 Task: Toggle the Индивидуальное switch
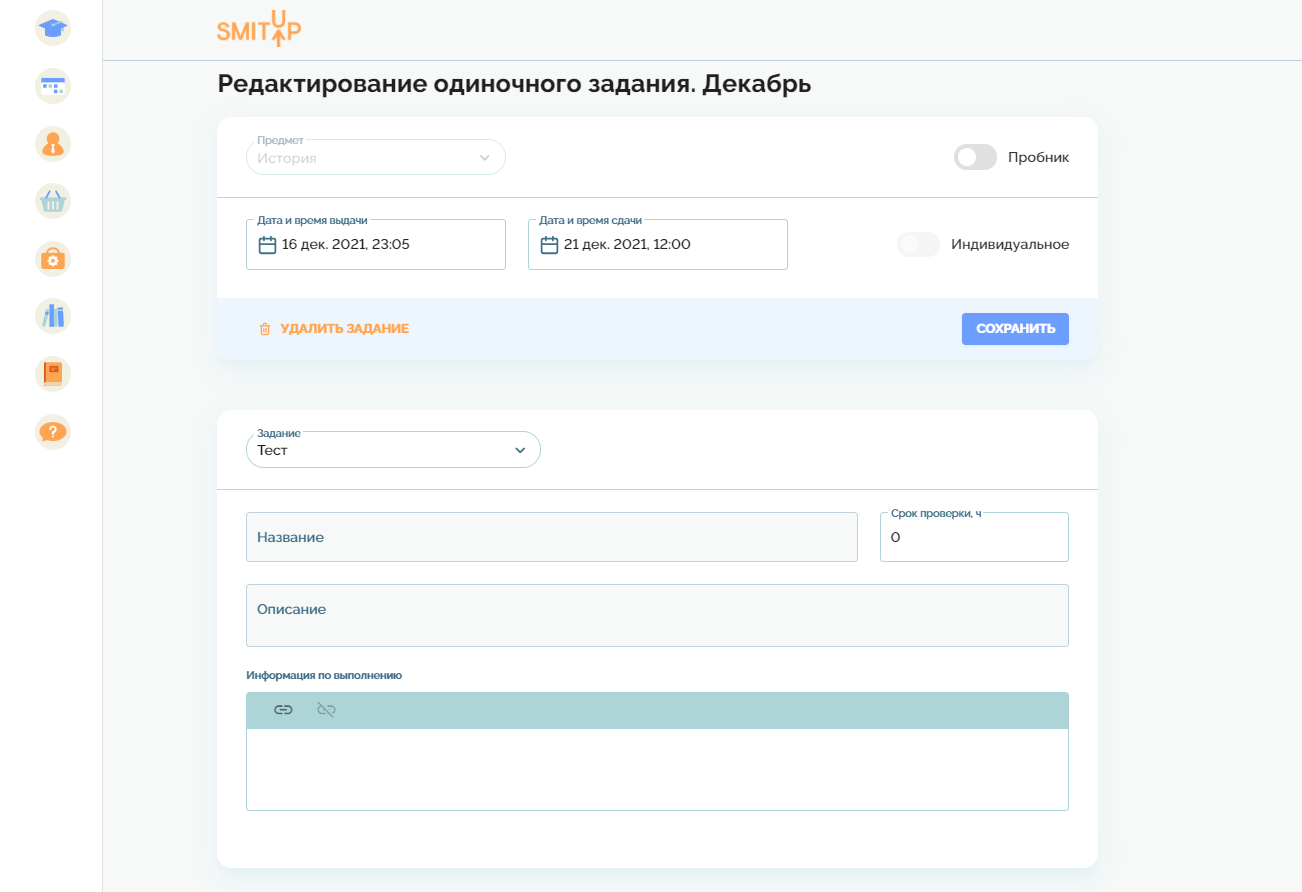tap(918, 244)
